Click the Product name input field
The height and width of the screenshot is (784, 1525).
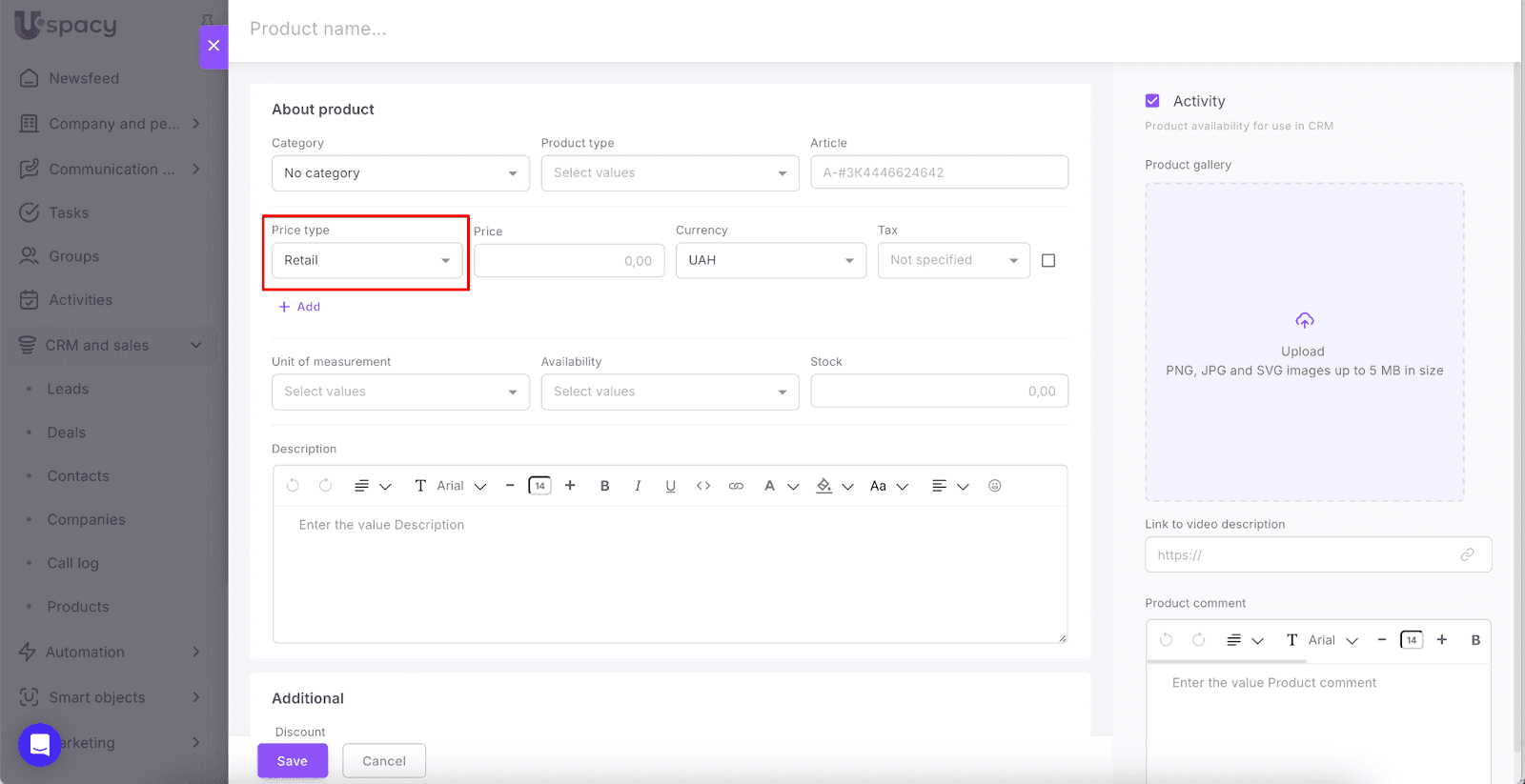click(667, 30)
